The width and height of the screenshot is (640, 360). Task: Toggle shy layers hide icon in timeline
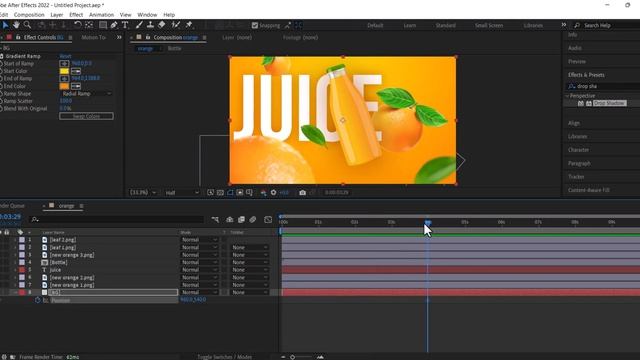point(230,220)
